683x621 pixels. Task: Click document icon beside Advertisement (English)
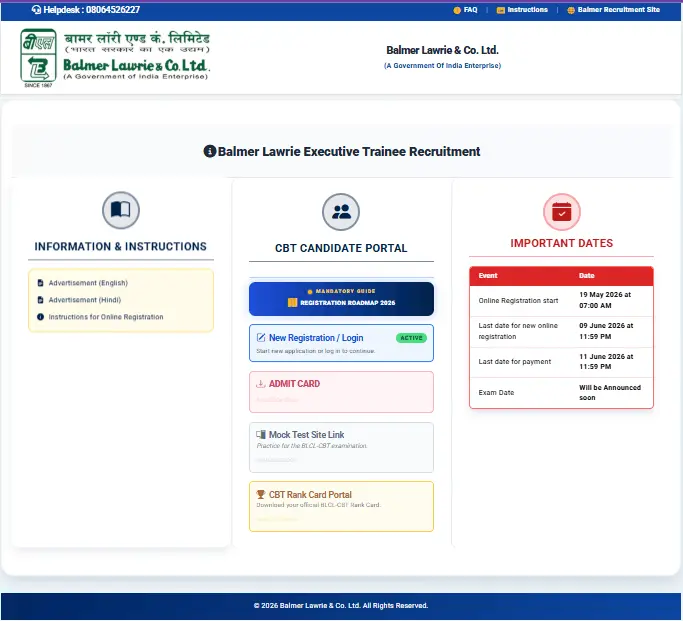pyautogui.click(x=41, y=283)
